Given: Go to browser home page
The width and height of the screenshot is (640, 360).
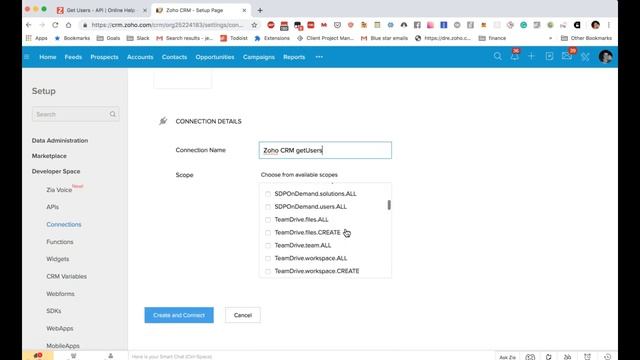Looking at the screenshot, I should [x=69, y=25].
